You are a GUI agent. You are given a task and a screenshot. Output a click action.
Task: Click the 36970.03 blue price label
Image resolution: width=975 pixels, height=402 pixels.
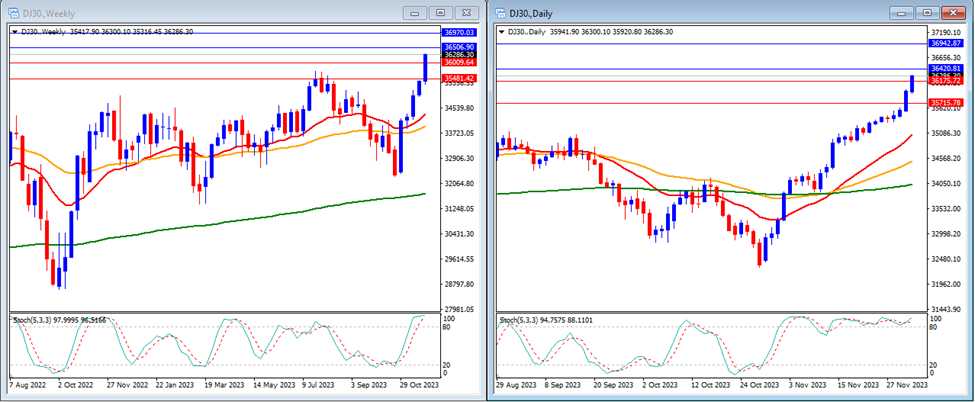(x=459, y=32)
